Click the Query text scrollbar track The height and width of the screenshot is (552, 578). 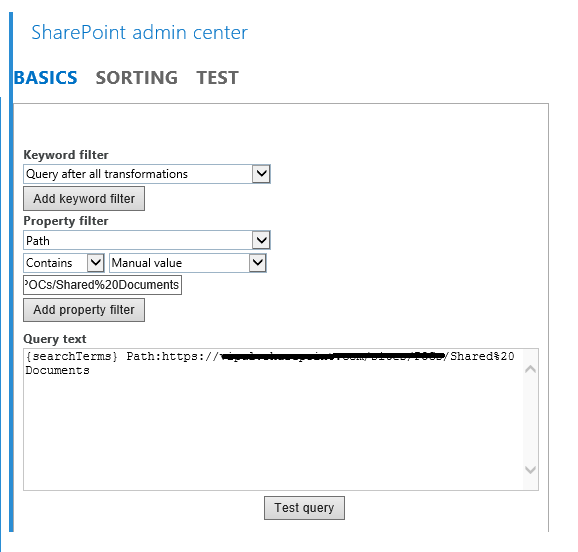click(530, 419)
